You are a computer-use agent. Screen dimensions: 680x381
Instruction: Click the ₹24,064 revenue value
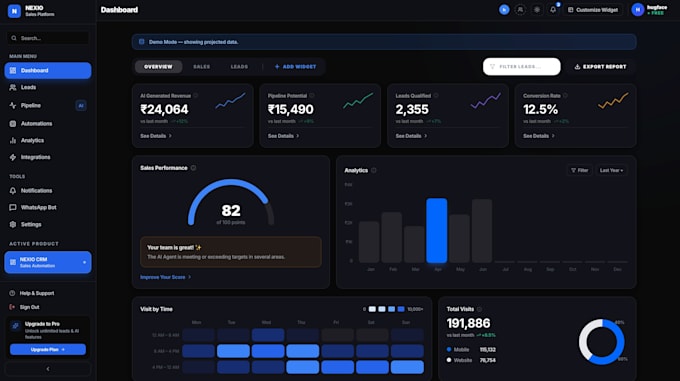[x=164, y=109]
